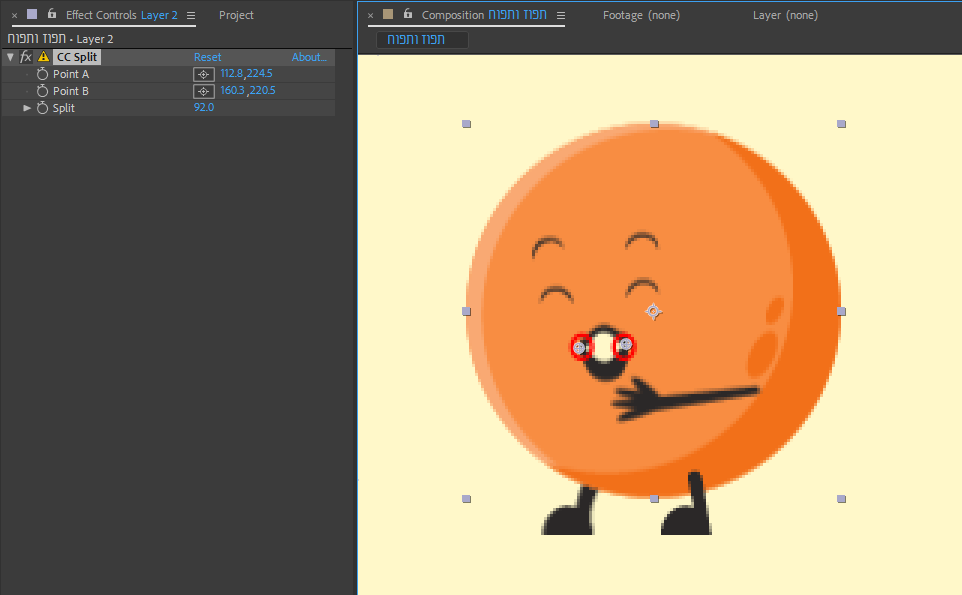
Task: Click the top-center layer transform handle
Action: point(654,124)
